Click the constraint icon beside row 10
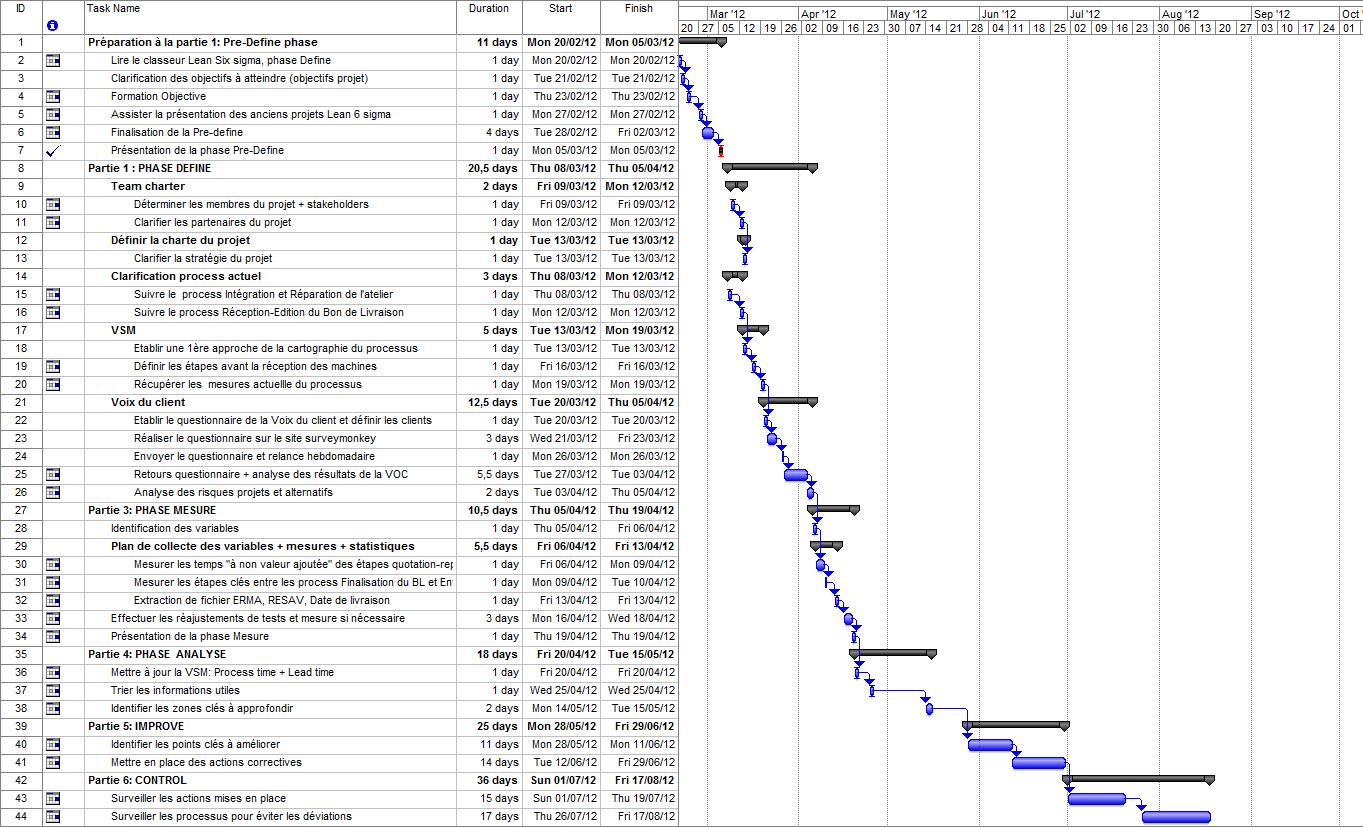 click(52, 205)
